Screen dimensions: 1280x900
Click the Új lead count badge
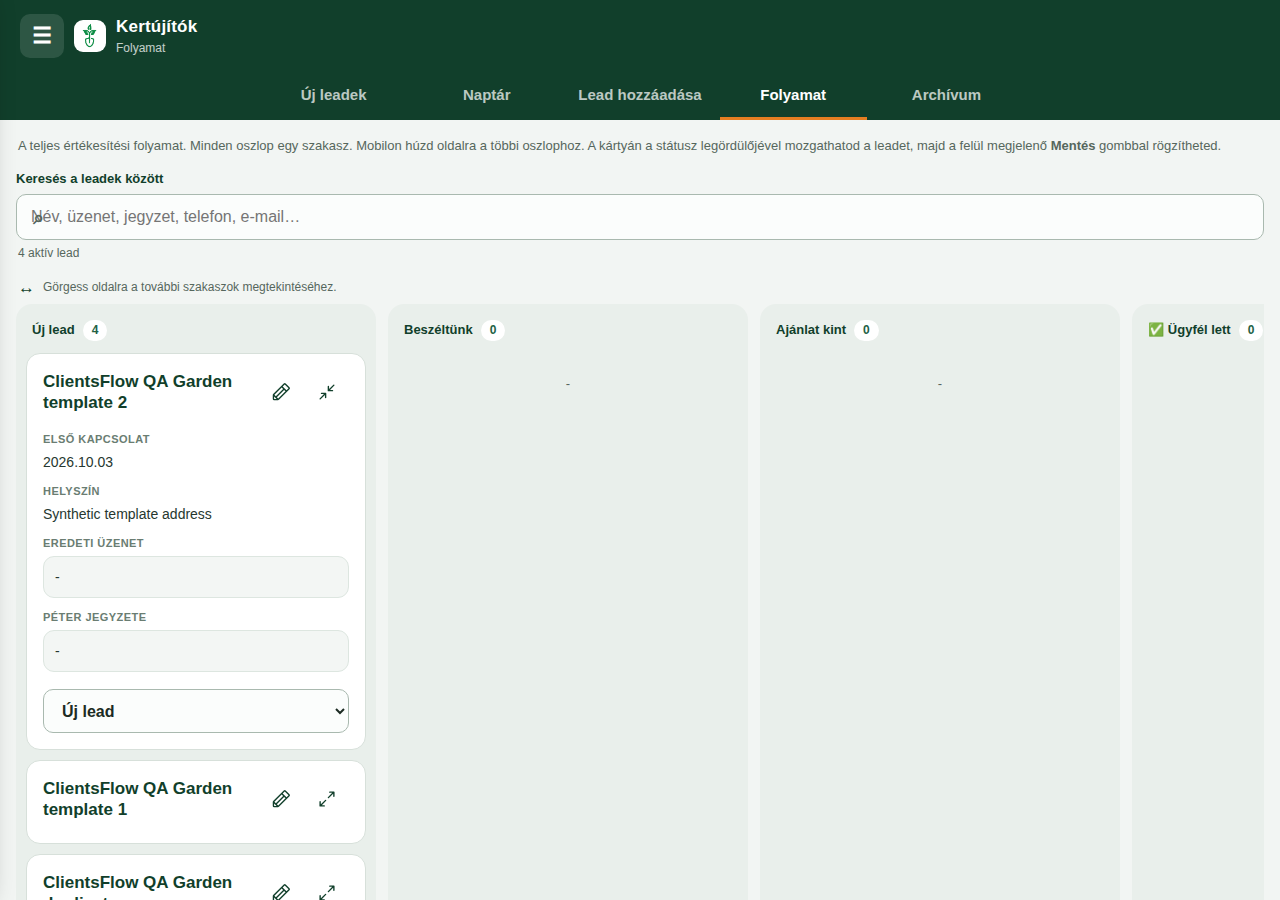coord(95,330)
